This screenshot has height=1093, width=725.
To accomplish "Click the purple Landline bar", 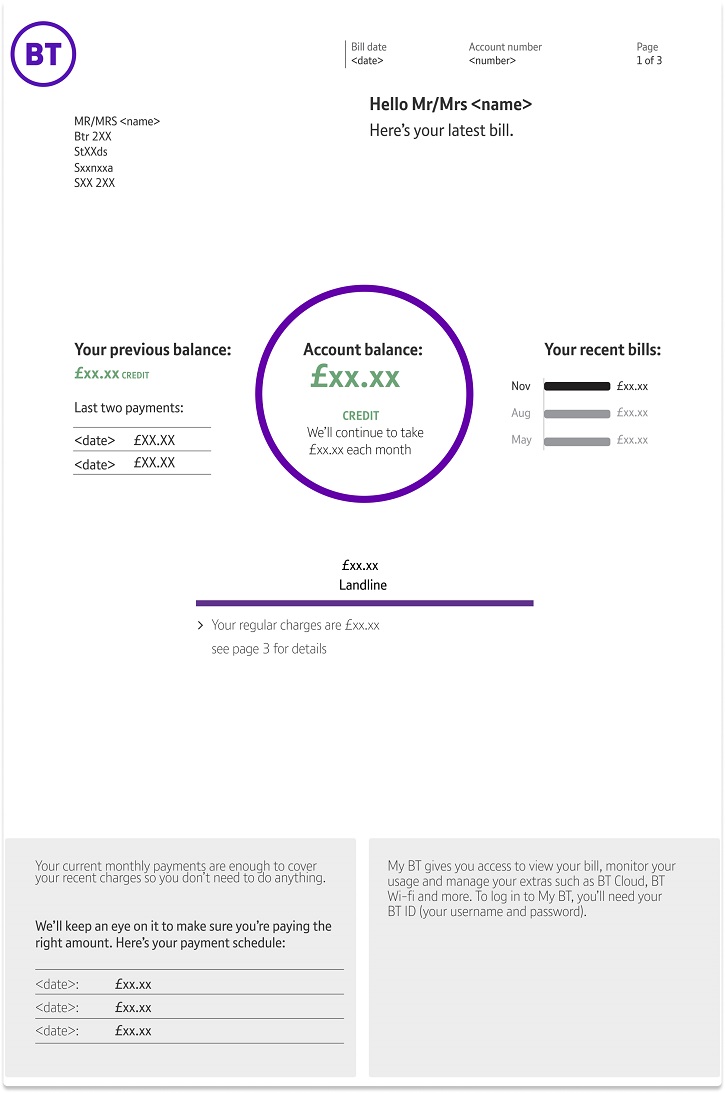I will [x=364, y=603].
